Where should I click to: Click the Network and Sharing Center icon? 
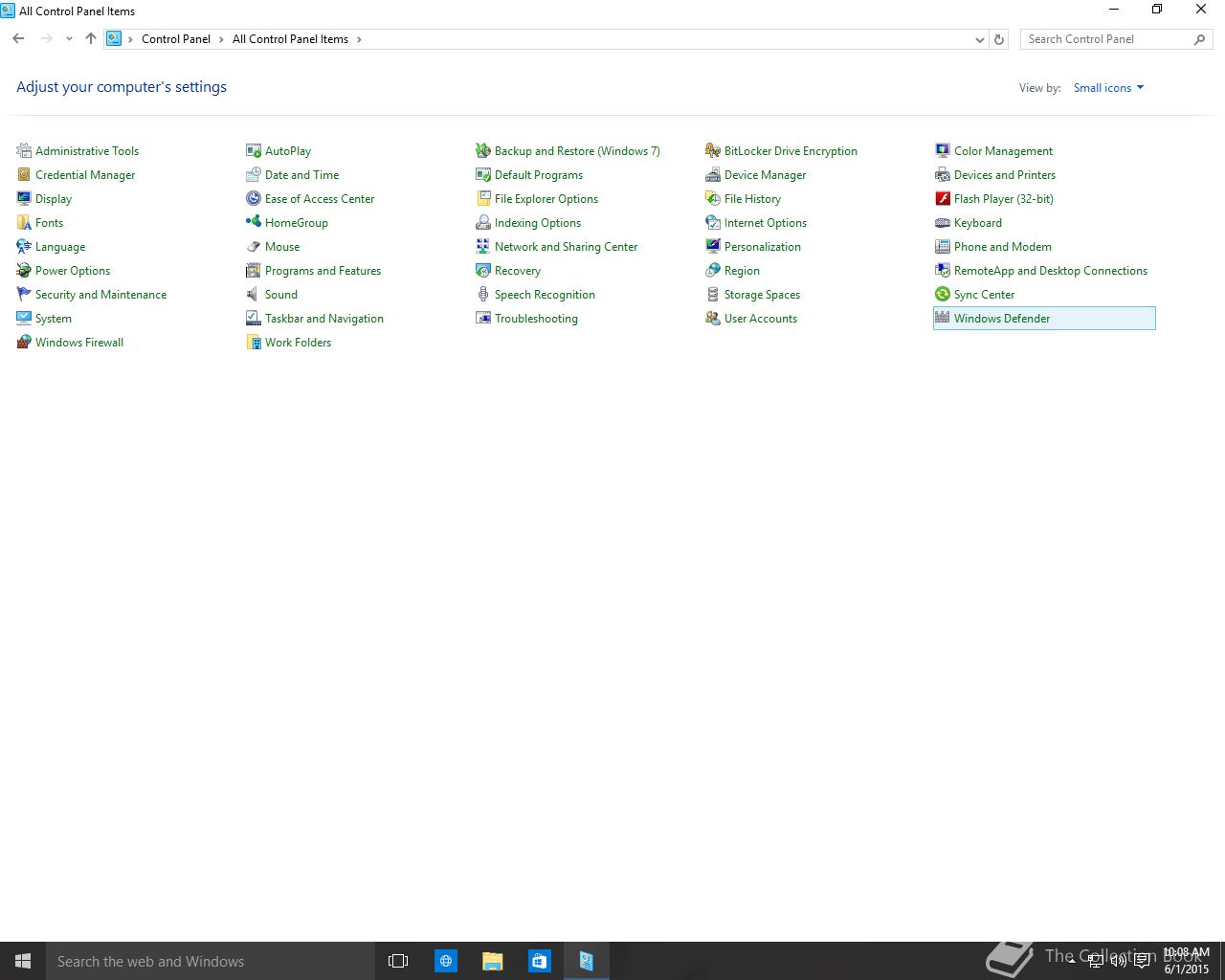(x=483, y=246)
